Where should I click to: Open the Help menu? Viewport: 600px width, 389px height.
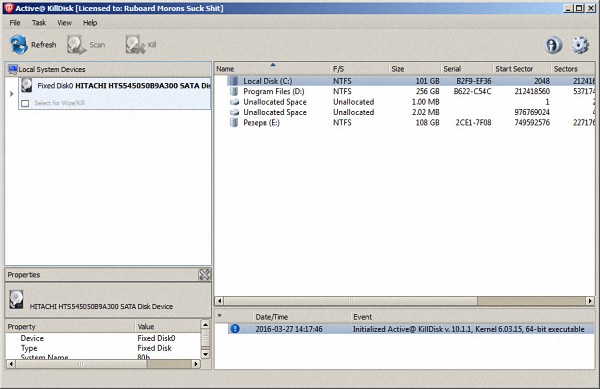(x=90, y=23)
